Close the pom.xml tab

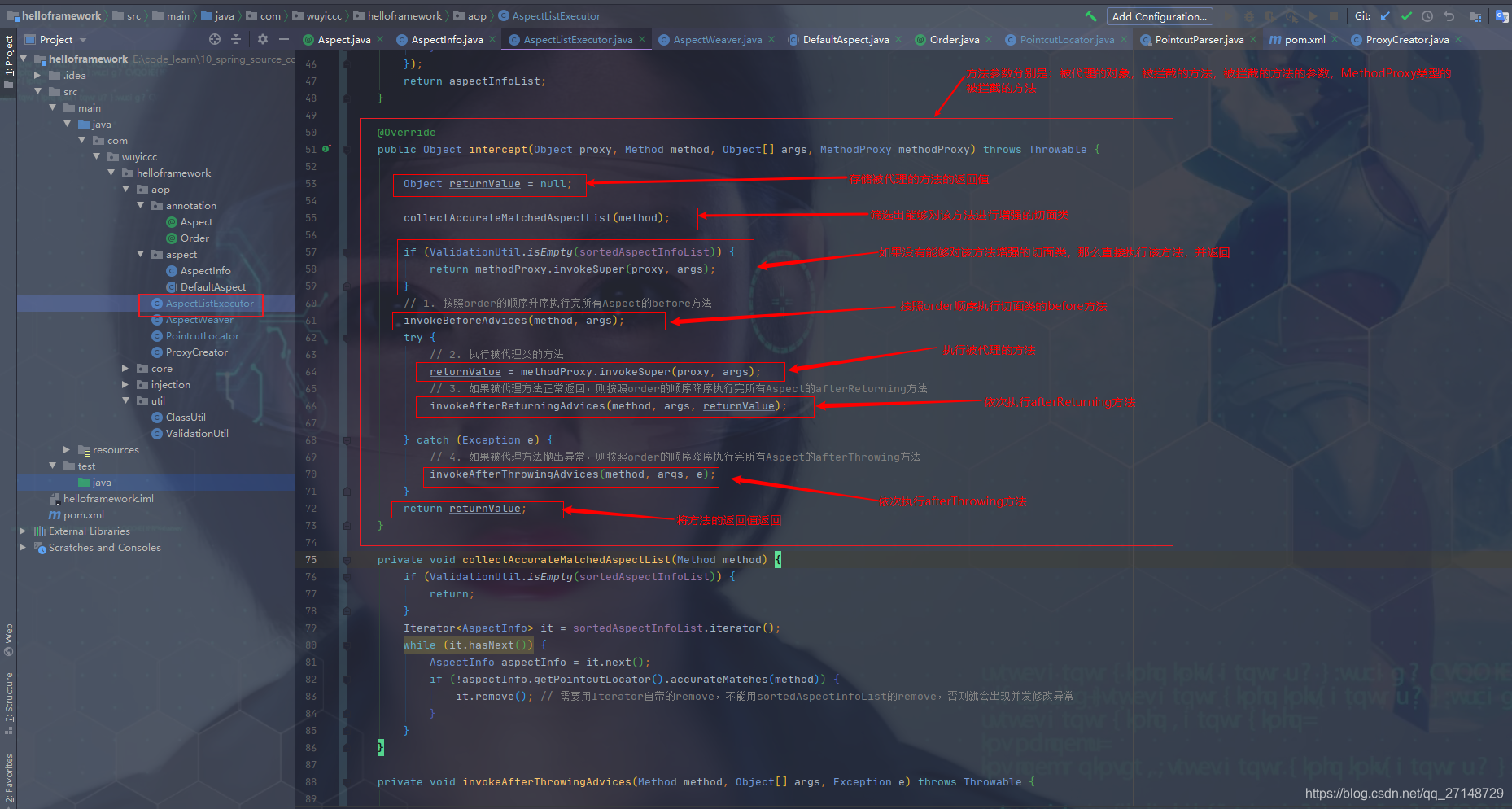(x=1335, y=39)
